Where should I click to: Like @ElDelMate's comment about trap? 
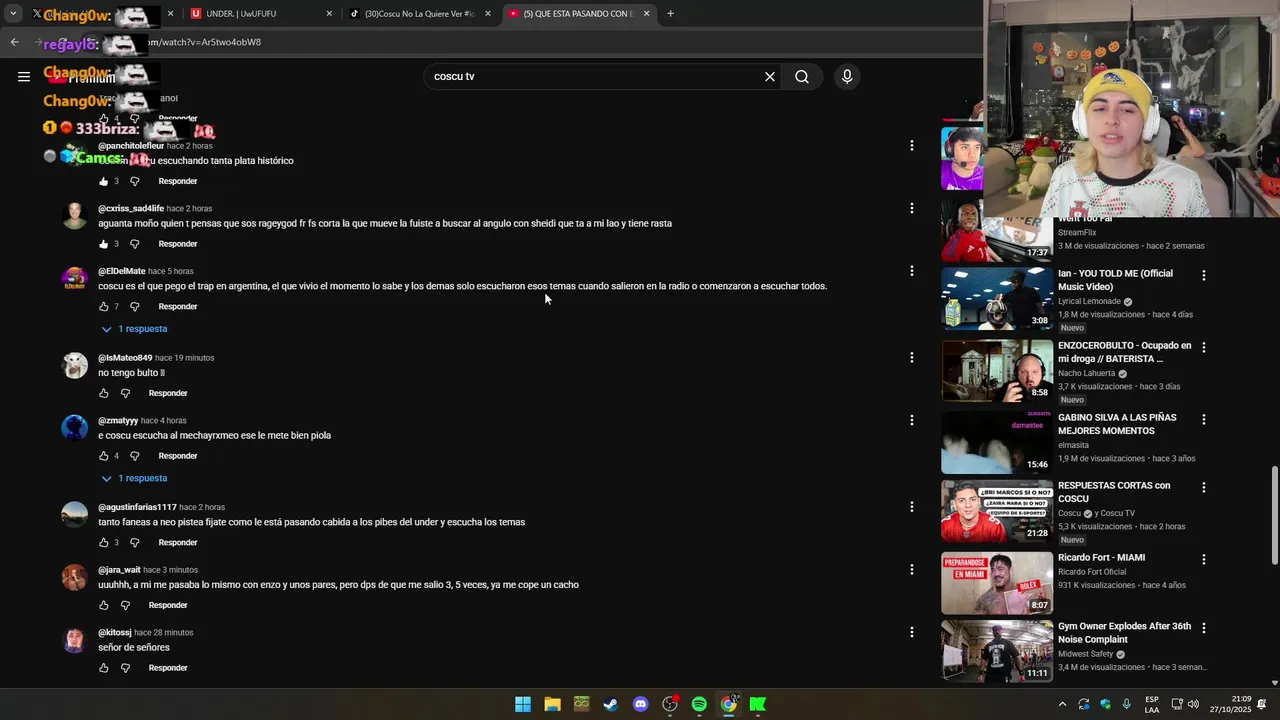click(x=104, y=307)
